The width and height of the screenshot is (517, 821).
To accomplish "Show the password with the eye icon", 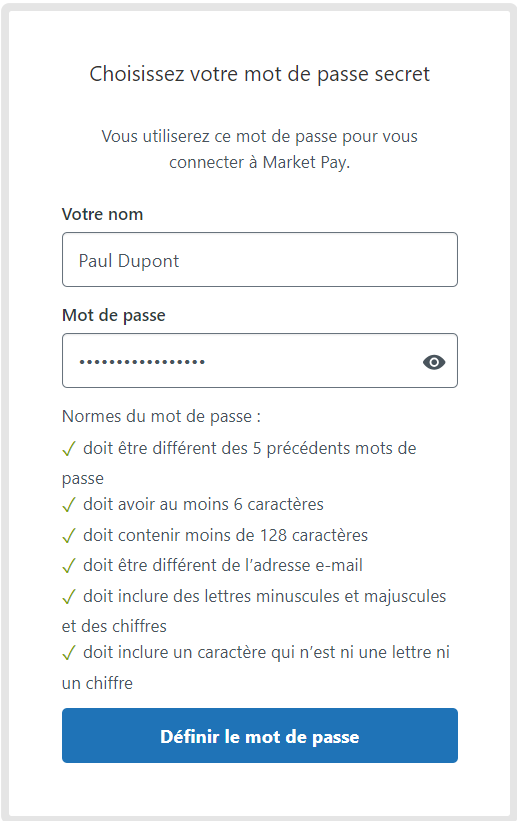I will coord(434,362).
